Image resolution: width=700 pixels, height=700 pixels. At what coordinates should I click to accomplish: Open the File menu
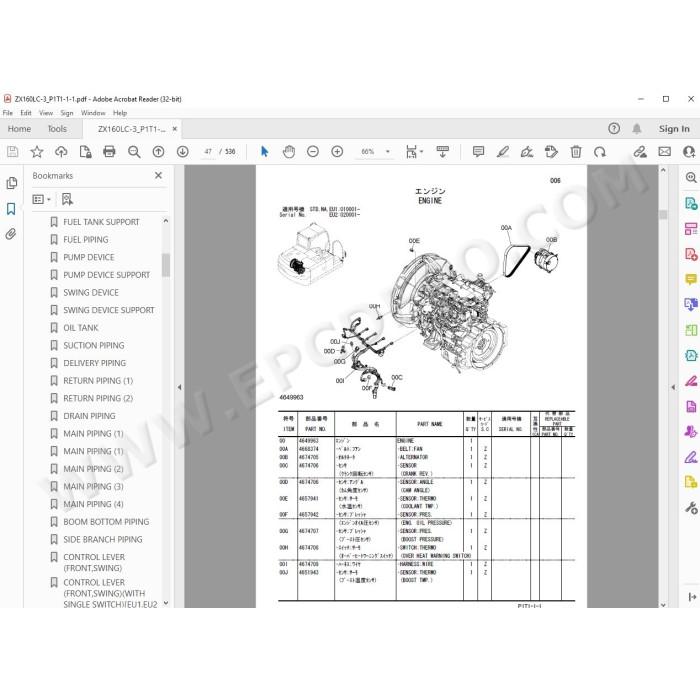point(8,113)
